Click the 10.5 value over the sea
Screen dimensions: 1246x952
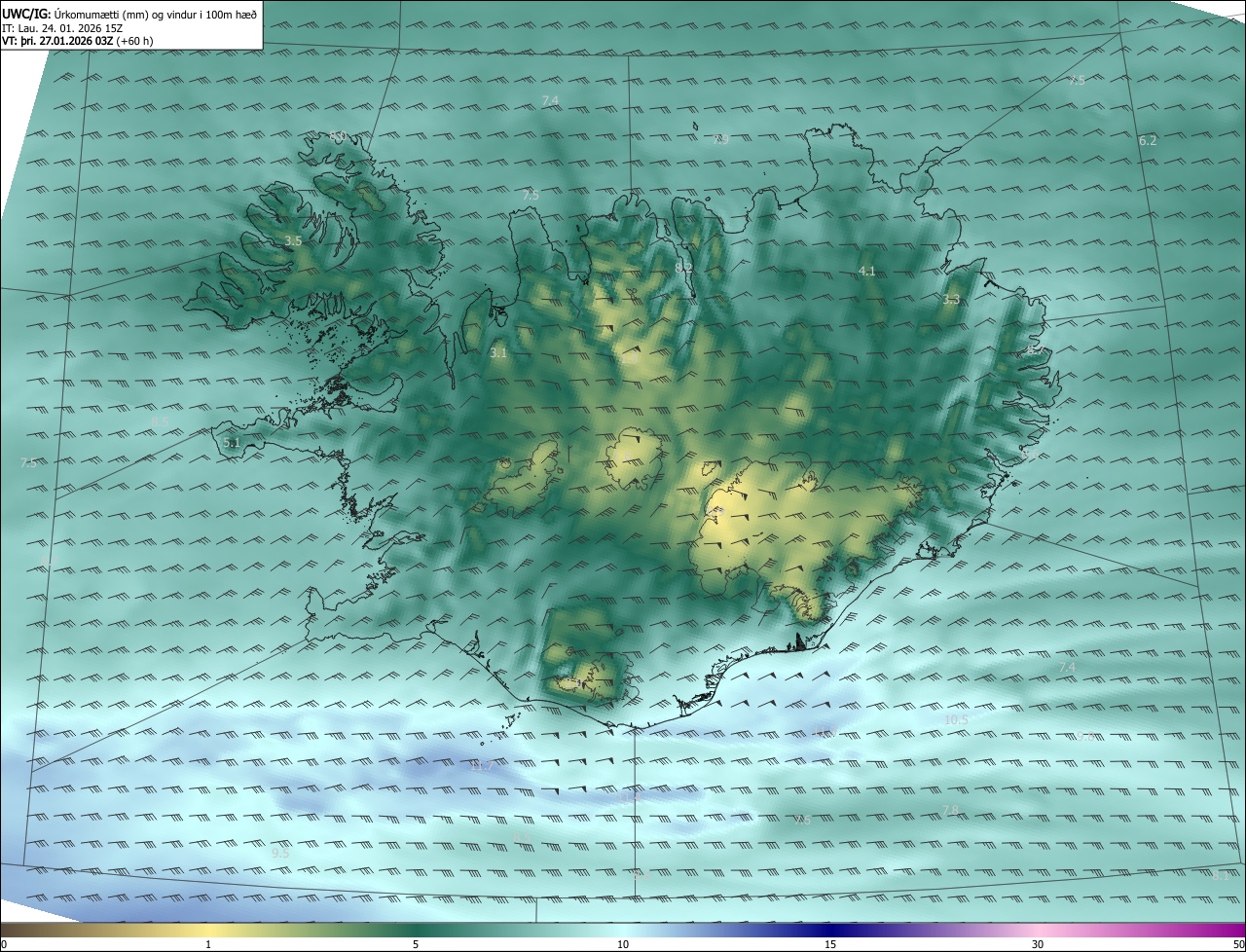coord(956,720)
